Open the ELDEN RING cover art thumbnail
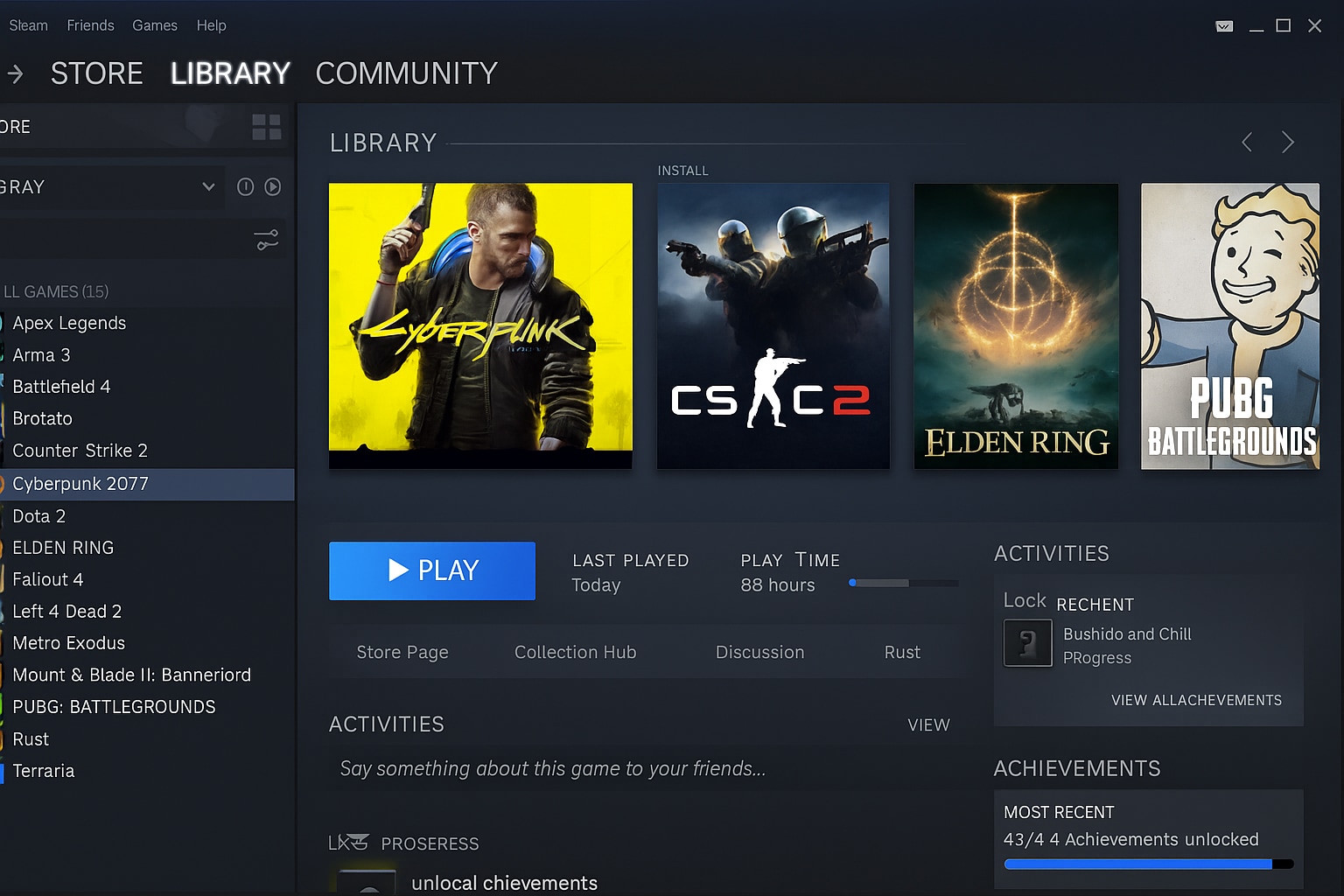The image size is (1344, 896). pyautogui.click(x=1016, y=325)
